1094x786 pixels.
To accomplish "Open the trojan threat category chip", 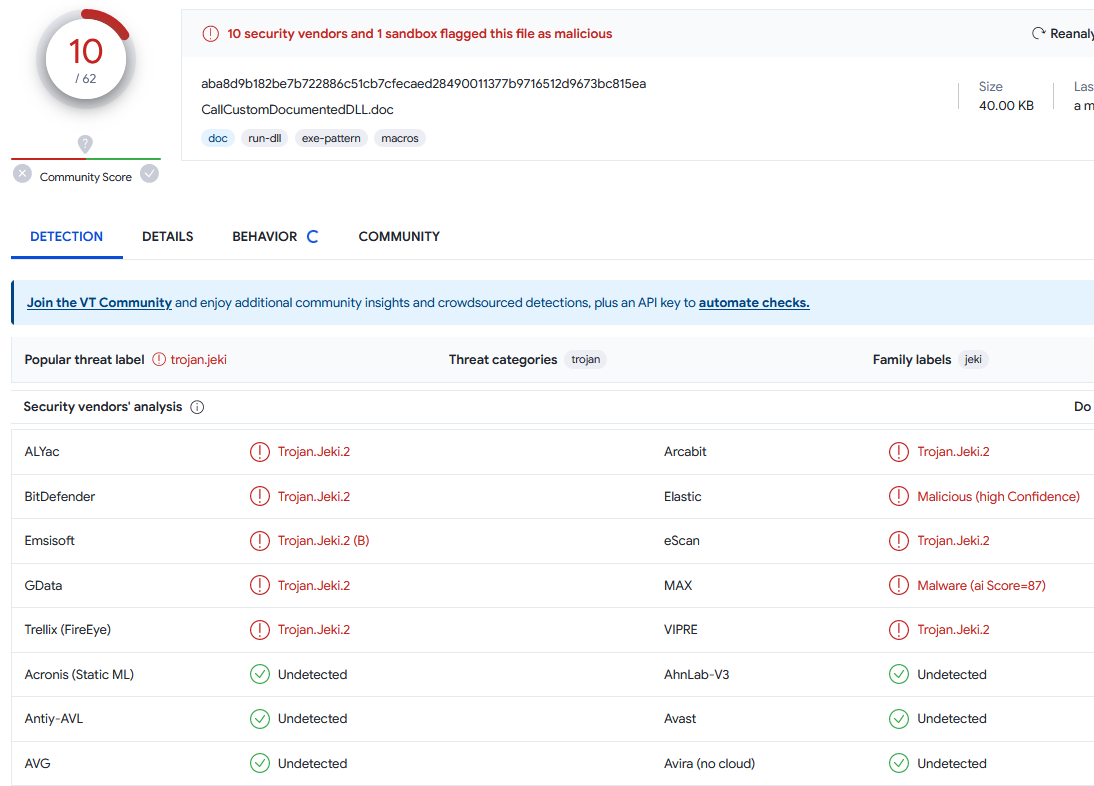I will [x=585, y=359].
